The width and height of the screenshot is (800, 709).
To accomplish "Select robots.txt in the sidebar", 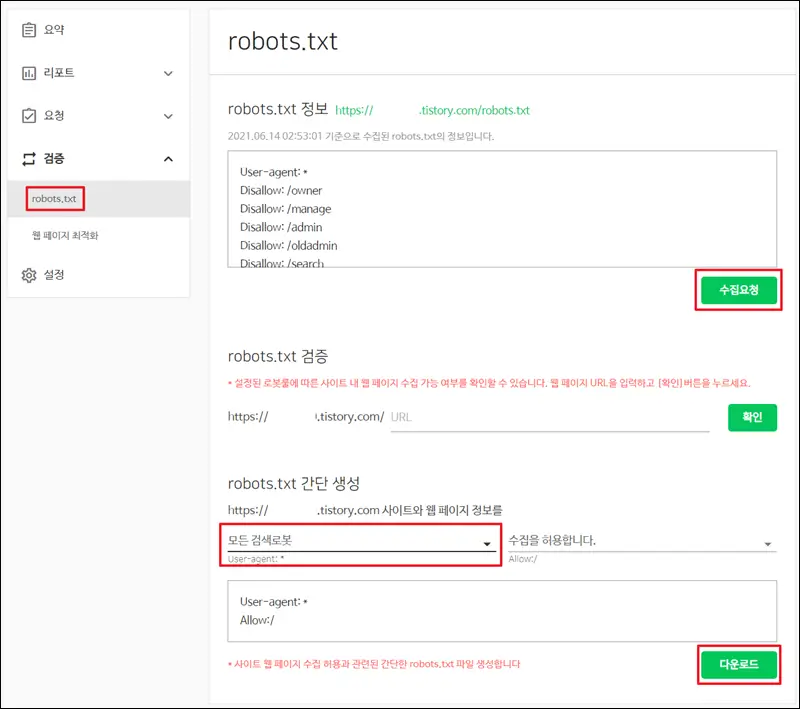I will (x=55, y=199).
